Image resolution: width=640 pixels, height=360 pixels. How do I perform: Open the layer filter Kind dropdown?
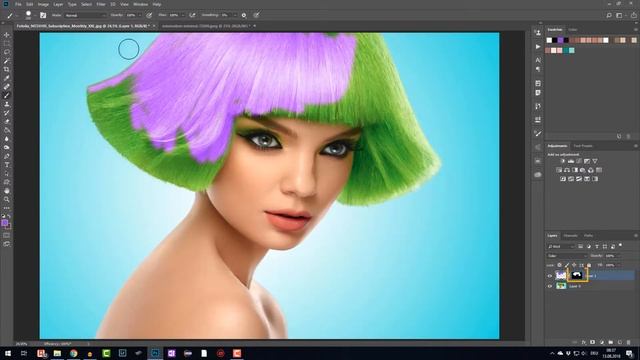[561, 247]
